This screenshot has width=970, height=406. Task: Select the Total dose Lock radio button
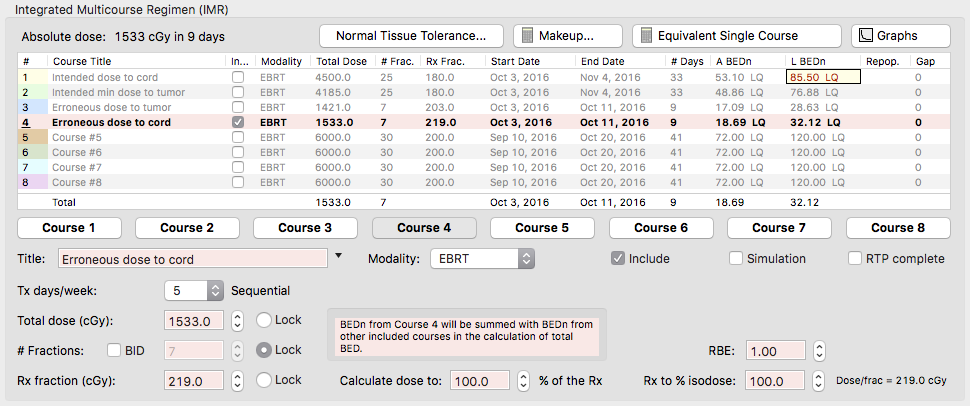click(x=264, y=321)
